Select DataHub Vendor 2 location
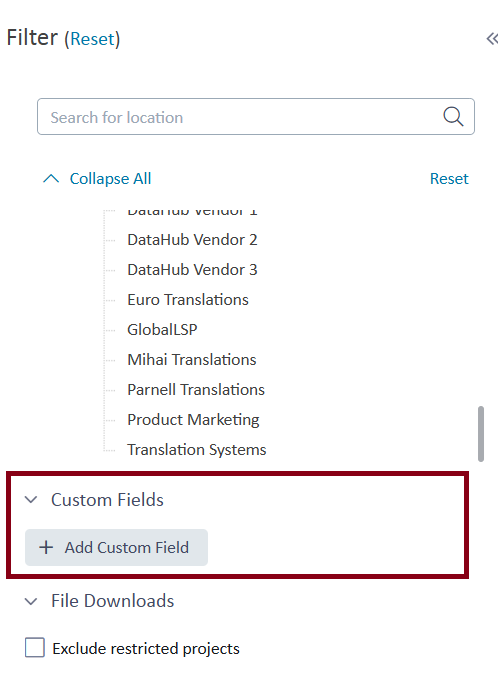Image resolution: width=498 pixels, height=684 pixels. (192, 239)
